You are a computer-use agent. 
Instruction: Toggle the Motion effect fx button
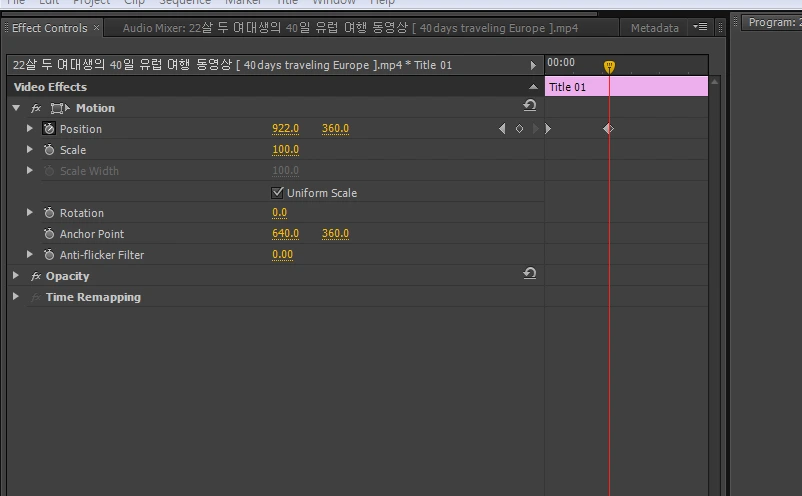[36, 108]
